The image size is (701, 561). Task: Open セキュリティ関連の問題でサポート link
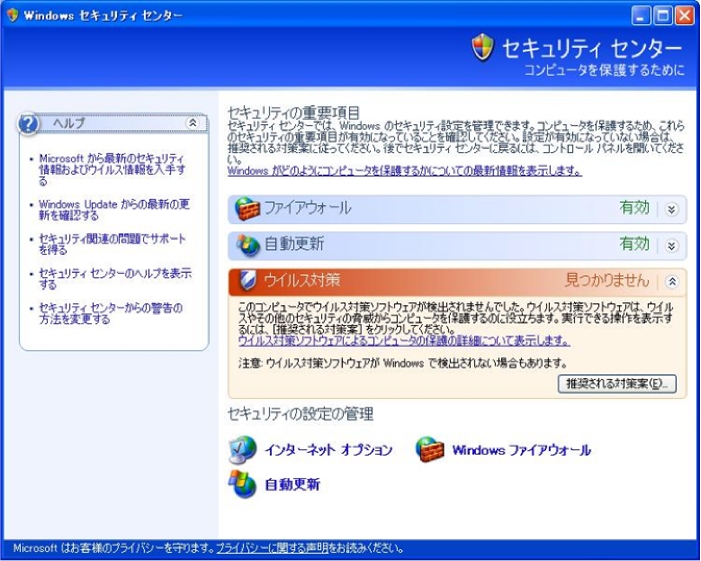coord(110,244)
